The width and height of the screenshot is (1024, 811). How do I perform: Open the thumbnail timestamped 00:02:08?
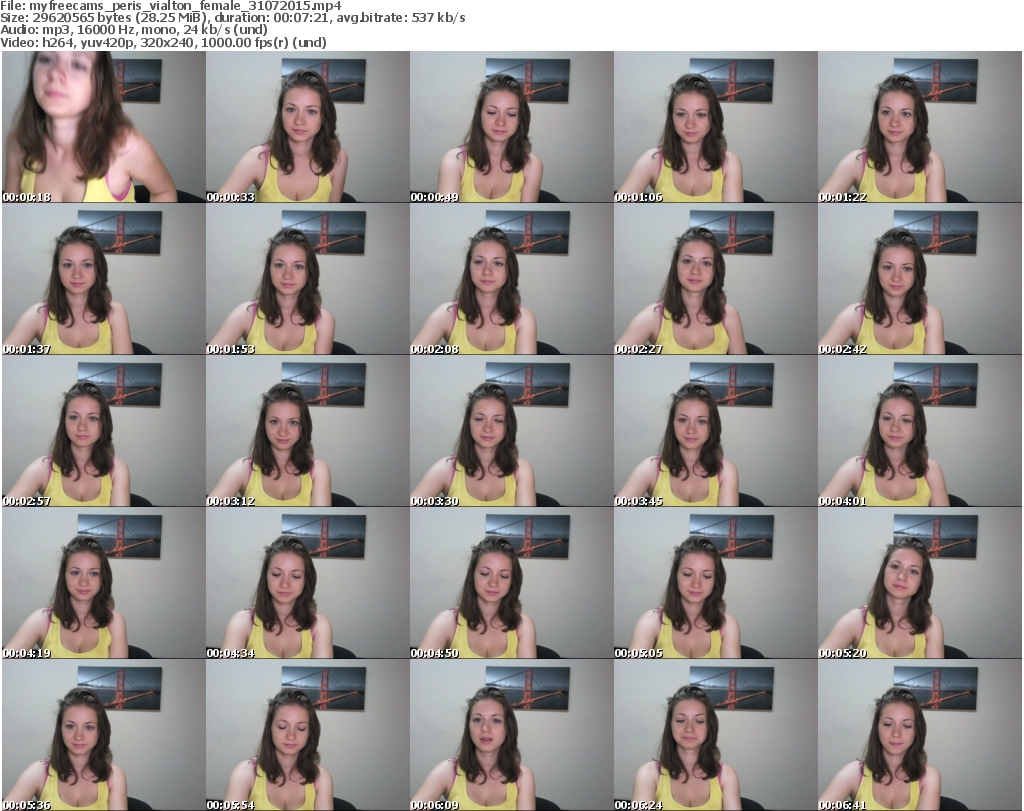[511, 279]
